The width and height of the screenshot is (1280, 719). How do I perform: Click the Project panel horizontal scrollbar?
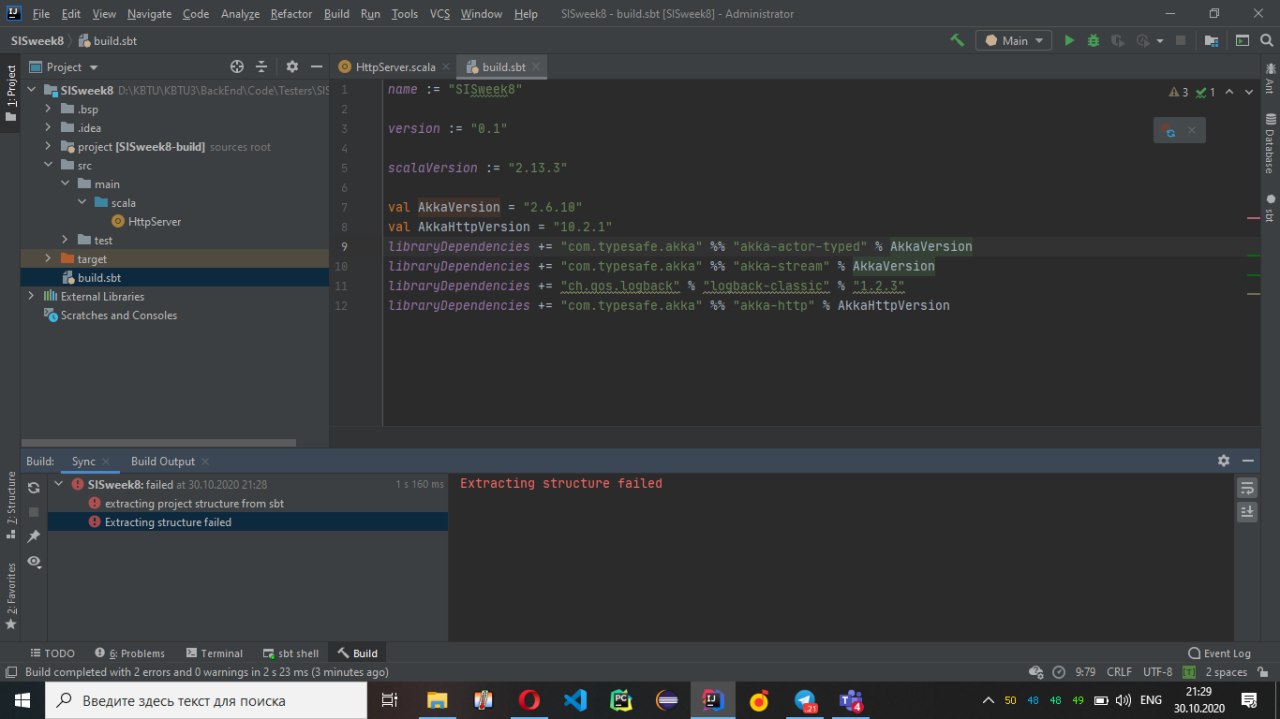coord(160,442)
